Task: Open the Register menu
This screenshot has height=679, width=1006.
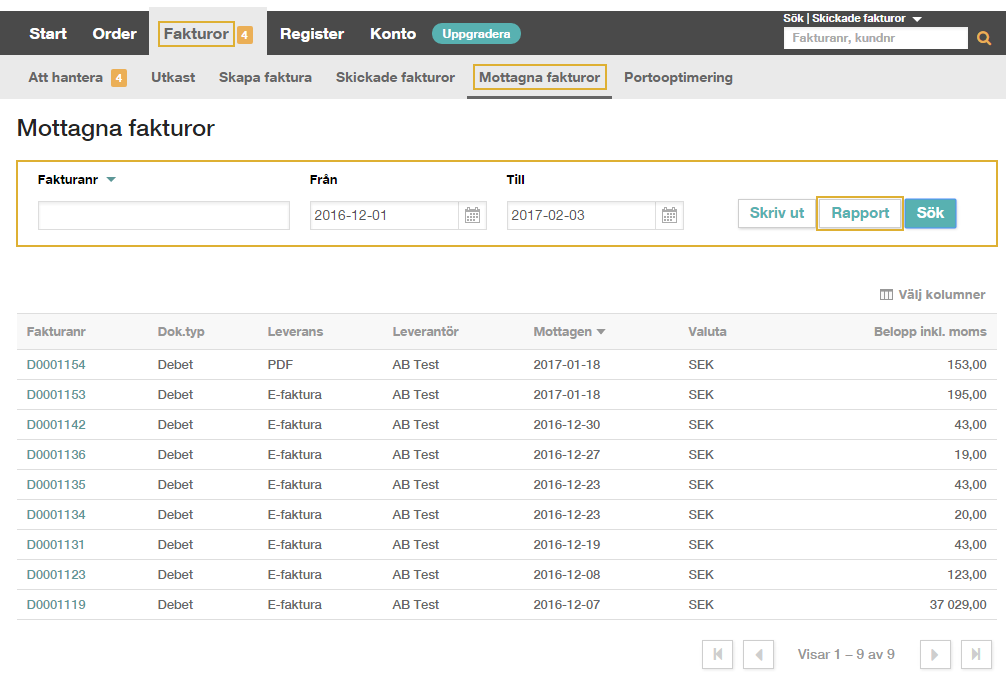Action: tap(312, 33)
